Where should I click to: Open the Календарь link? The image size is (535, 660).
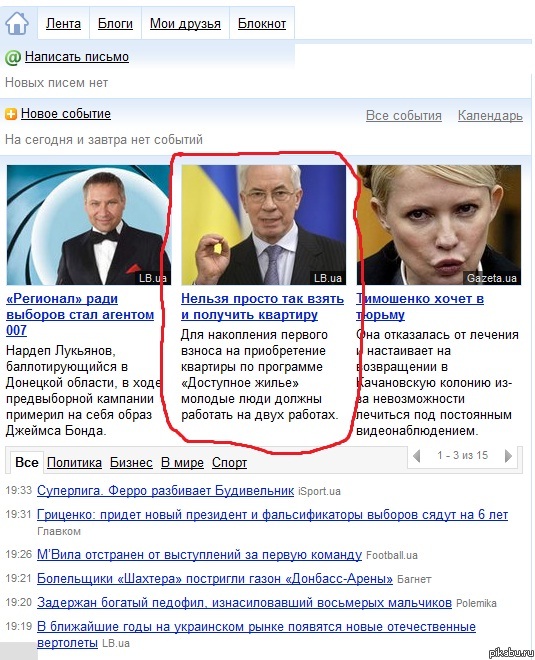pos(490,115)
